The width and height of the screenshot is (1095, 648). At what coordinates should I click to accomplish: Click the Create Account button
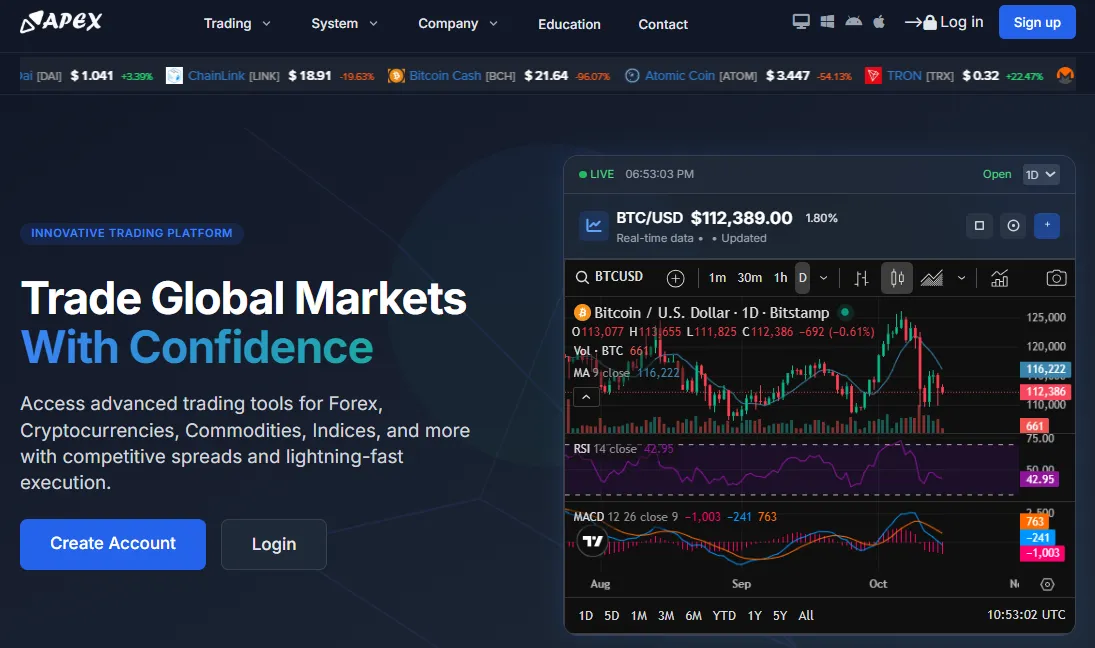(x=113, y=544)
